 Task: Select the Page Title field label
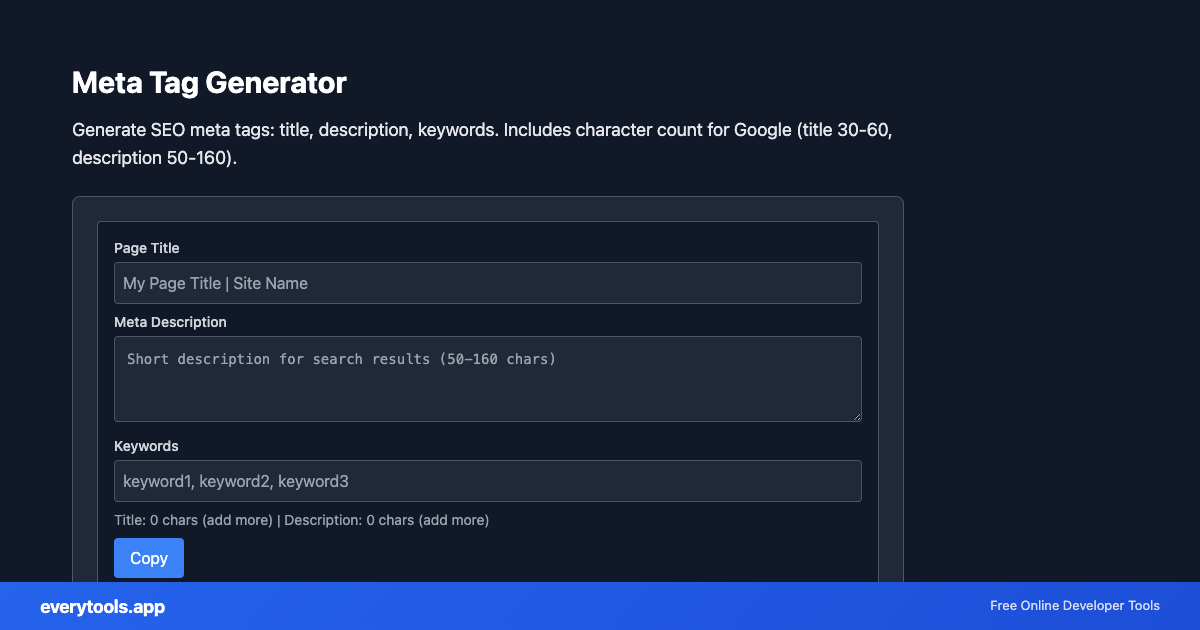pyautogui.click(x=146, y=248)
